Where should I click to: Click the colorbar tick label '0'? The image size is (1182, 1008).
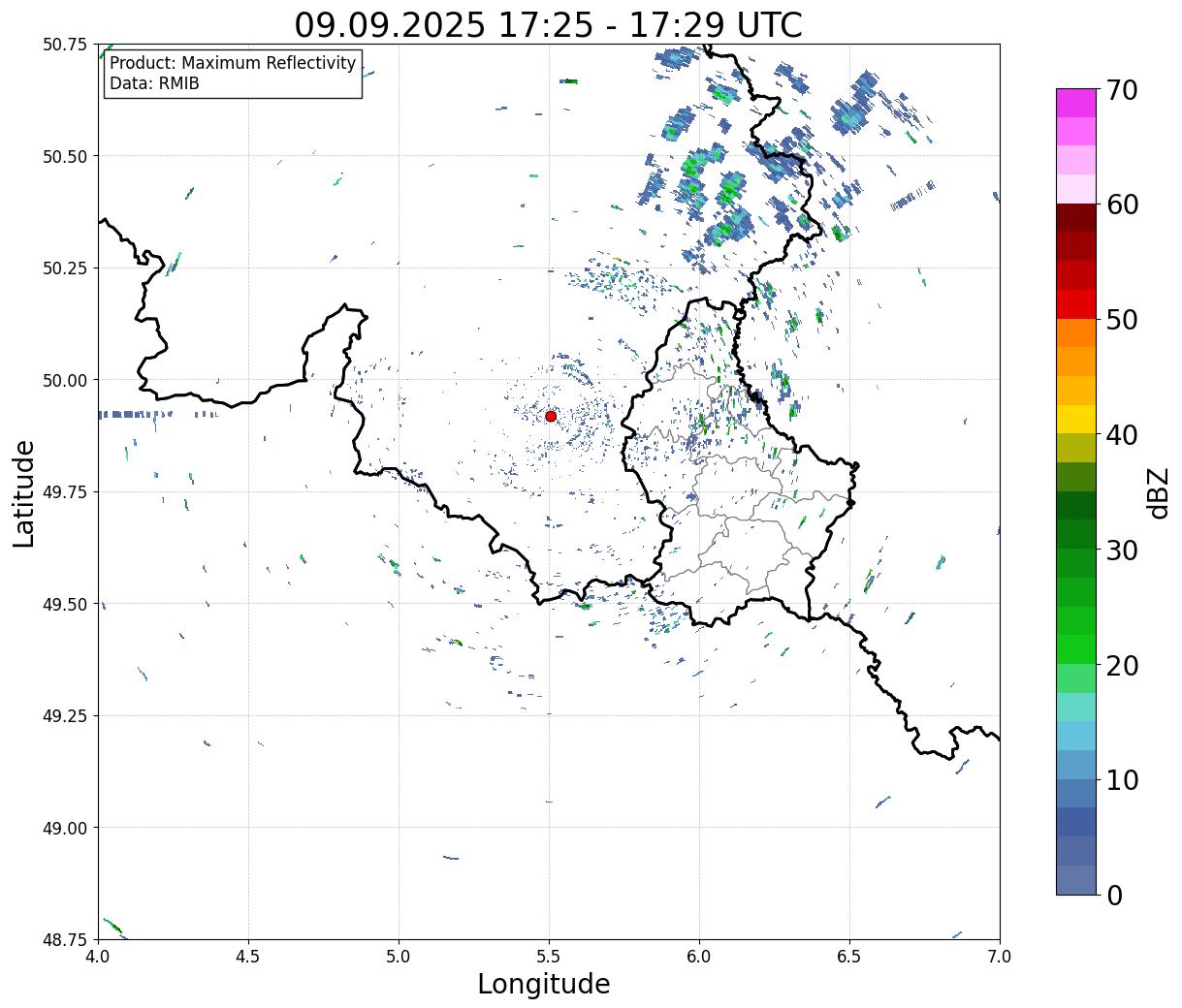(1114, 895)
